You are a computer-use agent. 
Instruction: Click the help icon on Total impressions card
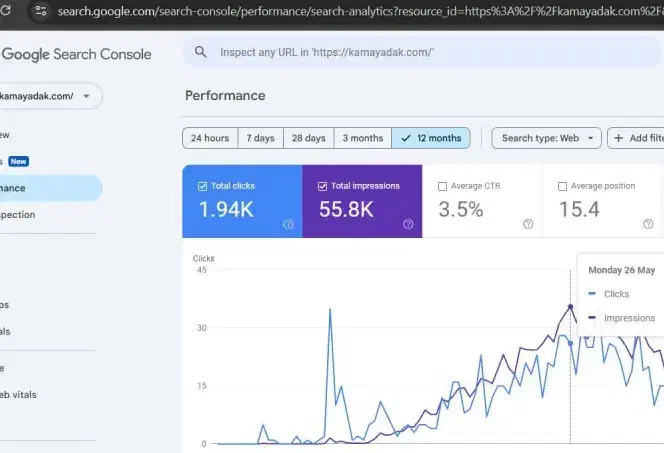(x=408, y=224)
